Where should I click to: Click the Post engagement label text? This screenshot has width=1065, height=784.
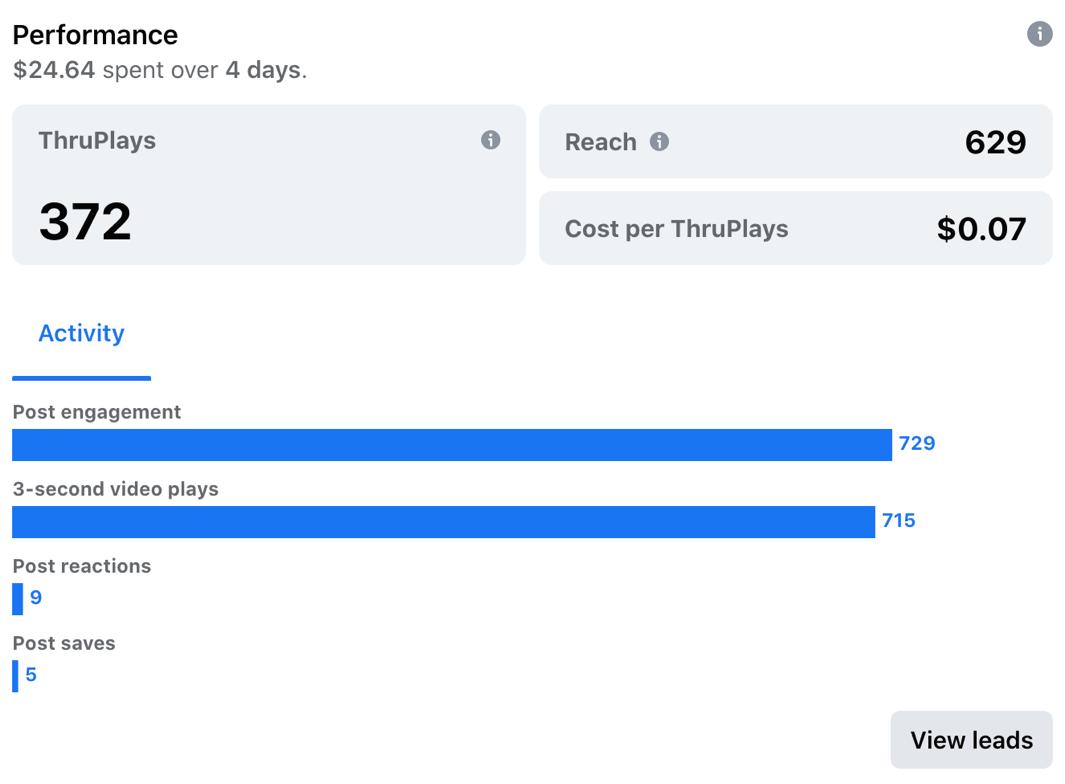pyautogui.click(x=97, y=412)
